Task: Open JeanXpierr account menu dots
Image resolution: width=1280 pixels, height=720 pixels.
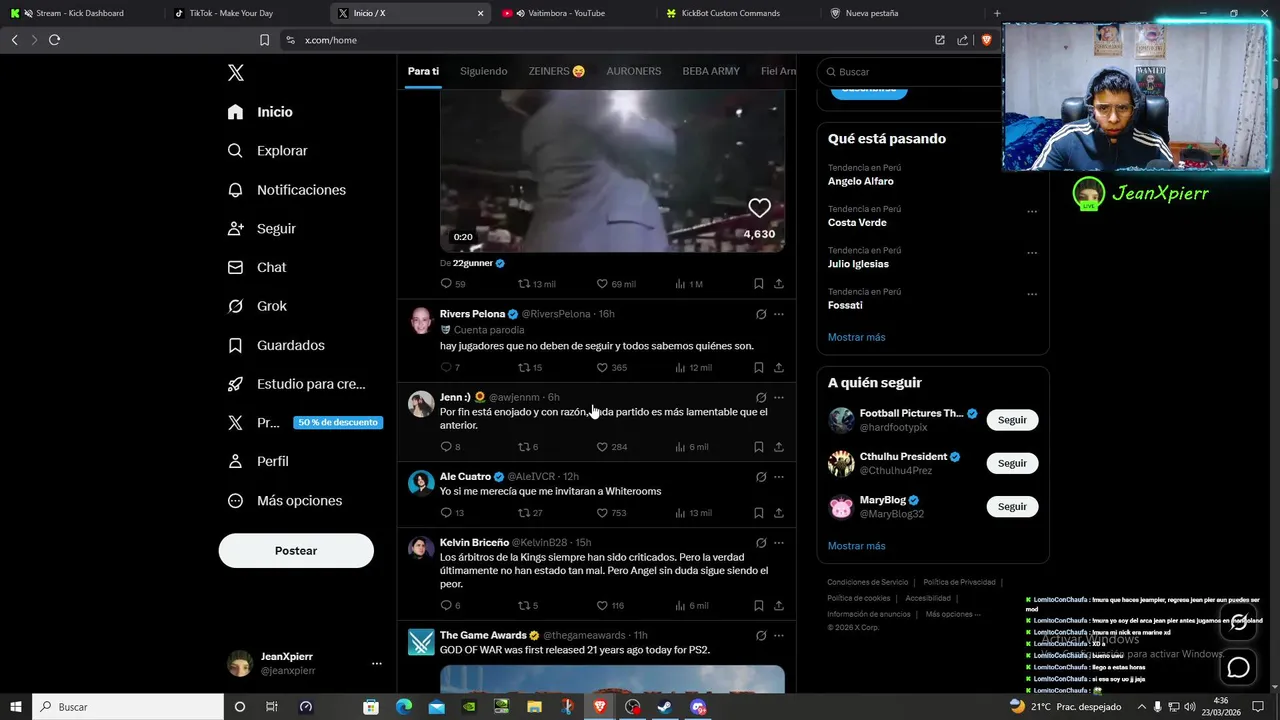Action: click(377, 663)
